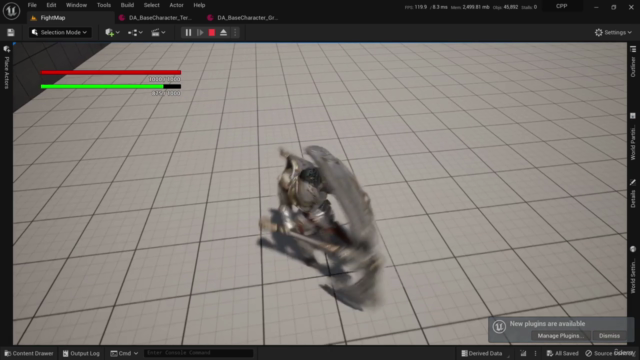
Task: Eject from the player controller
Action: pos(224,32)
